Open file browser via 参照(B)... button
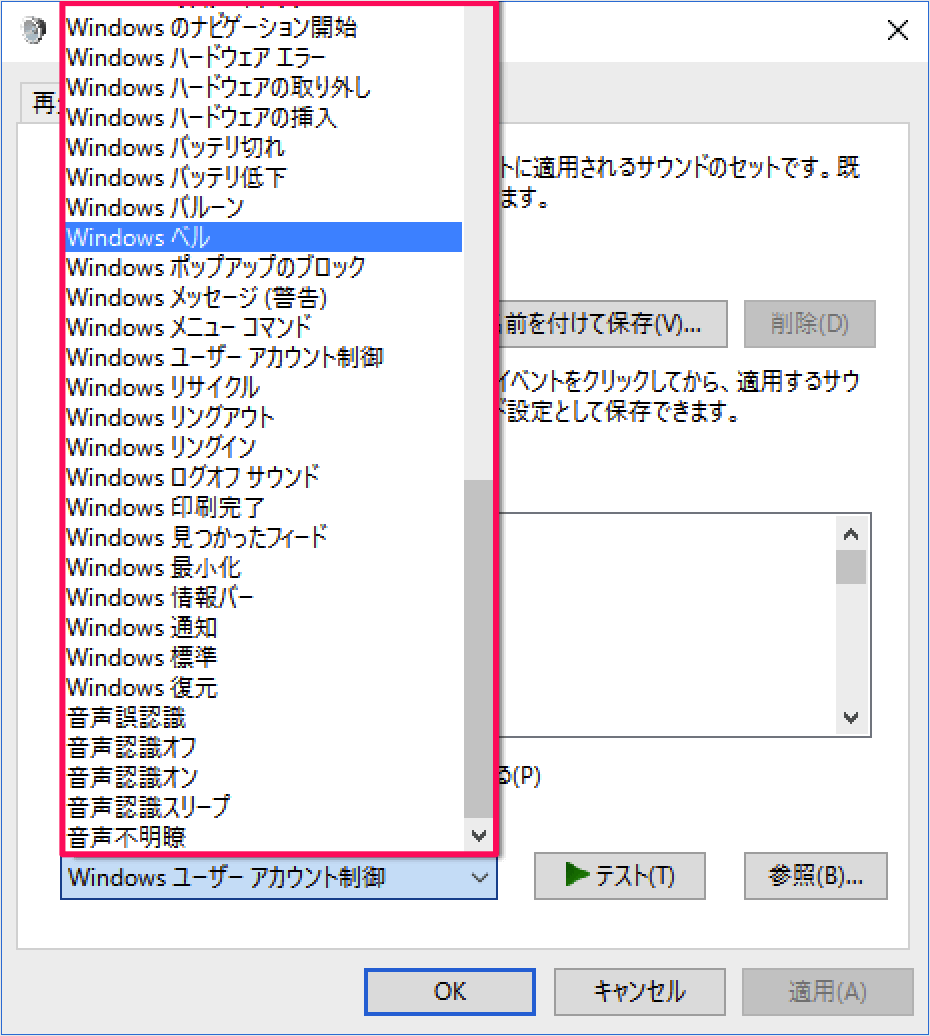 815,876
